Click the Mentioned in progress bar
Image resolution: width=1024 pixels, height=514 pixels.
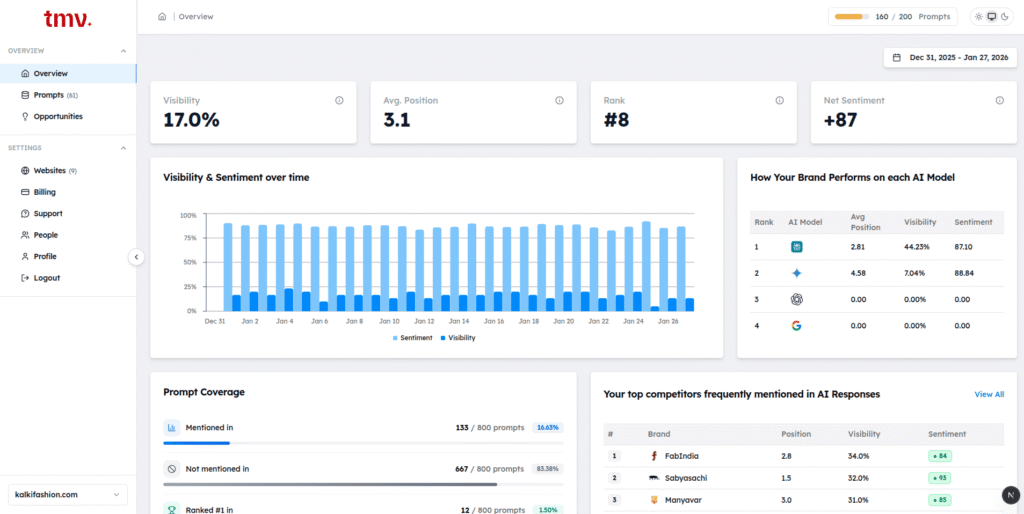tap(363, 443)
